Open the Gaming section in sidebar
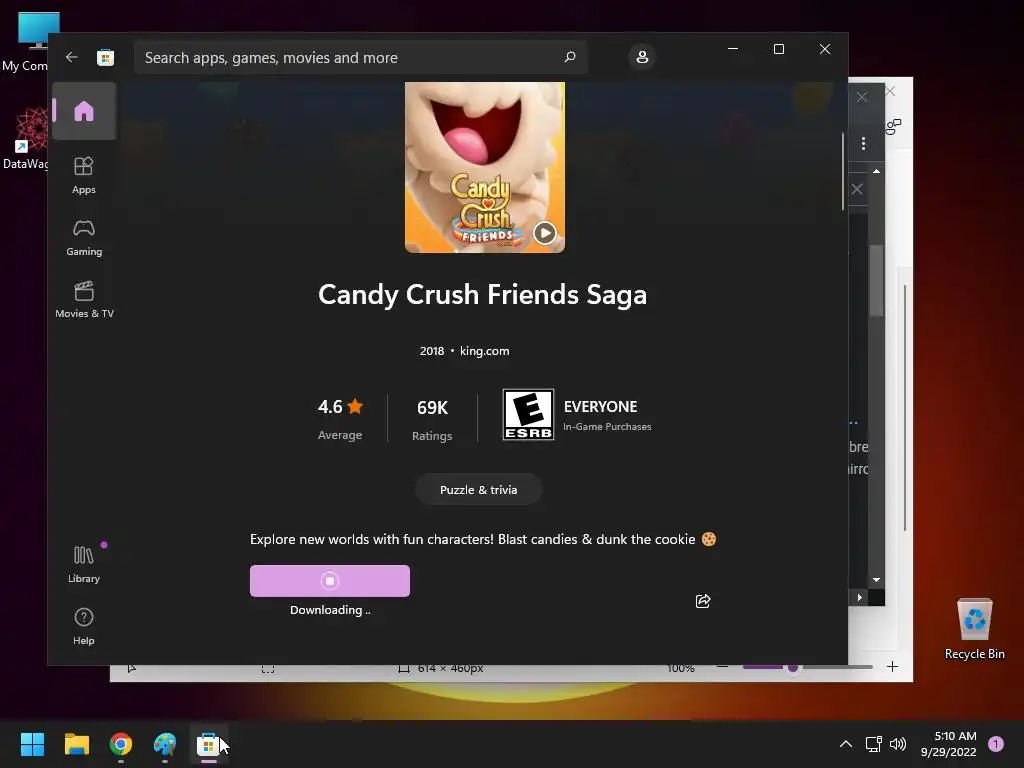This screenshot has width=1024, height=768. coord(84,238)
